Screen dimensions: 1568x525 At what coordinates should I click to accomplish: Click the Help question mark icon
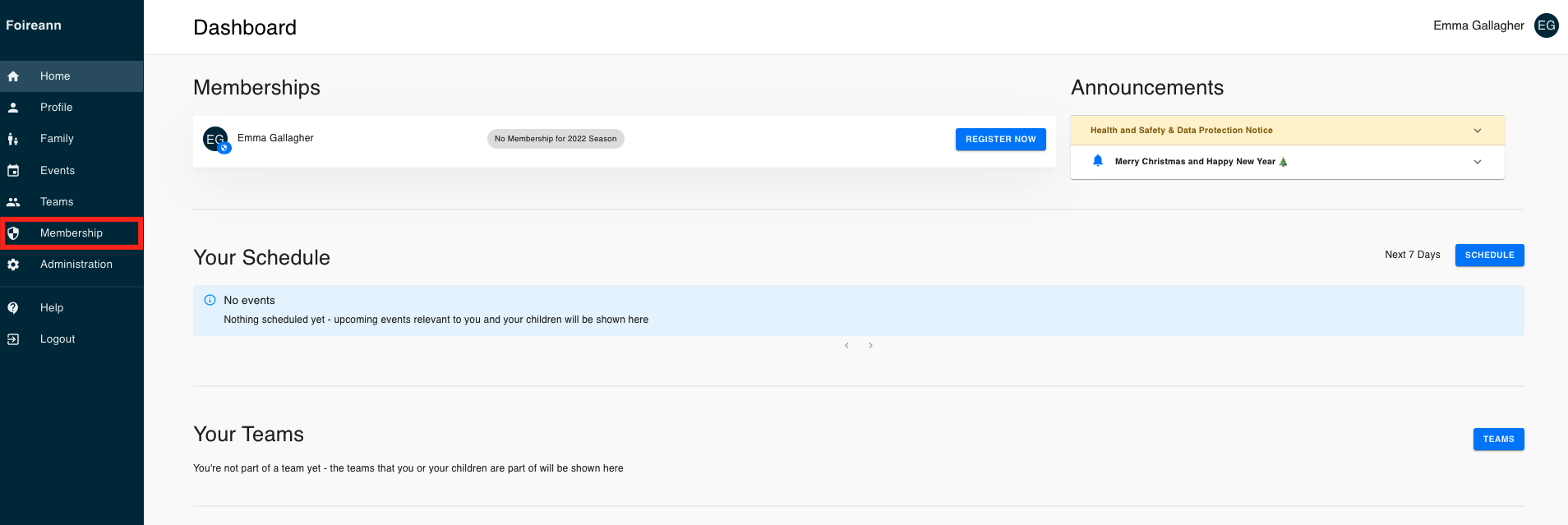pos(13,308)
